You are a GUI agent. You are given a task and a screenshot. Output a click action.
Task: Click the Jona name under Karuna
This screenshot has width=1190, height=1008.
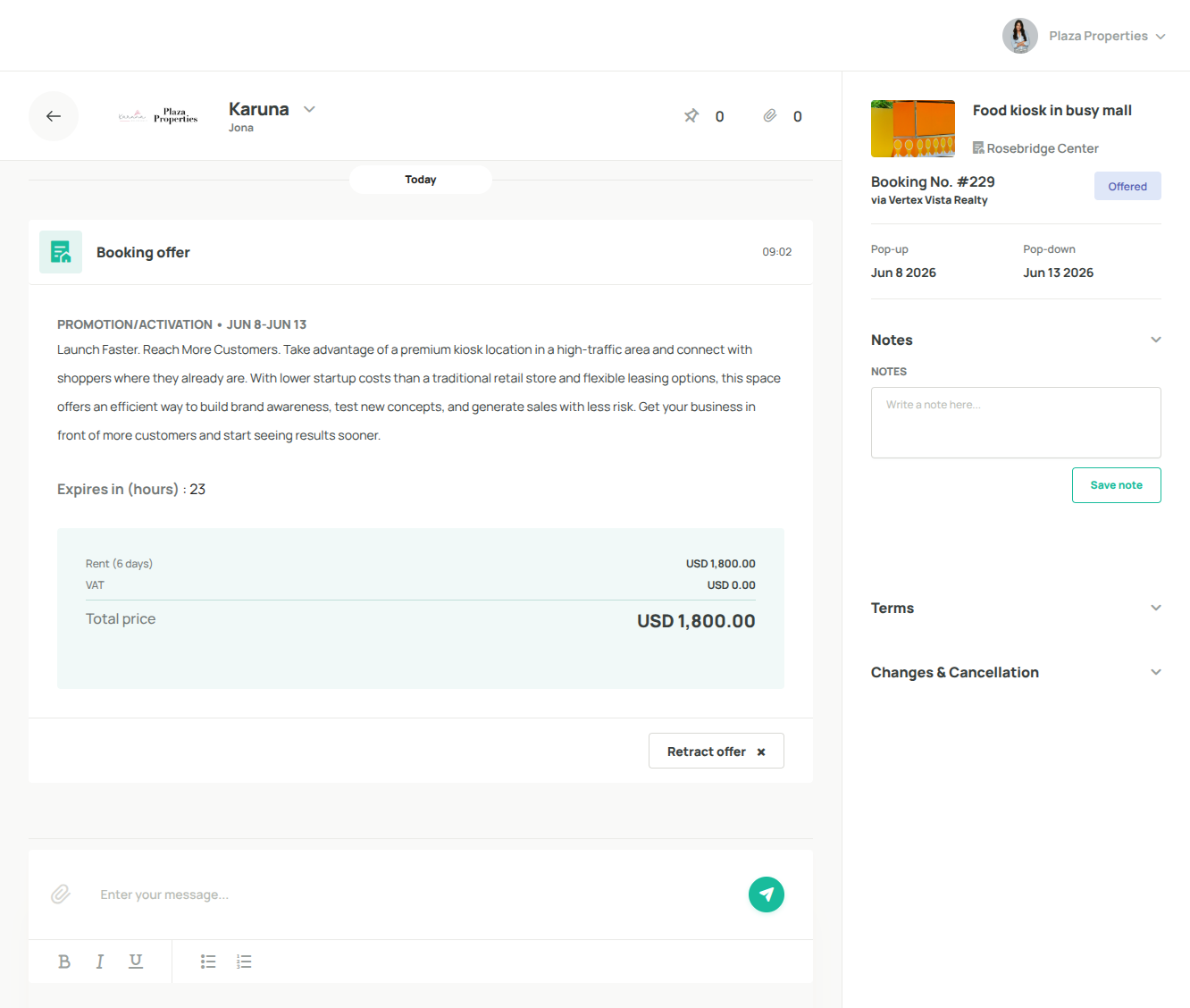click(x=241, y=128)
